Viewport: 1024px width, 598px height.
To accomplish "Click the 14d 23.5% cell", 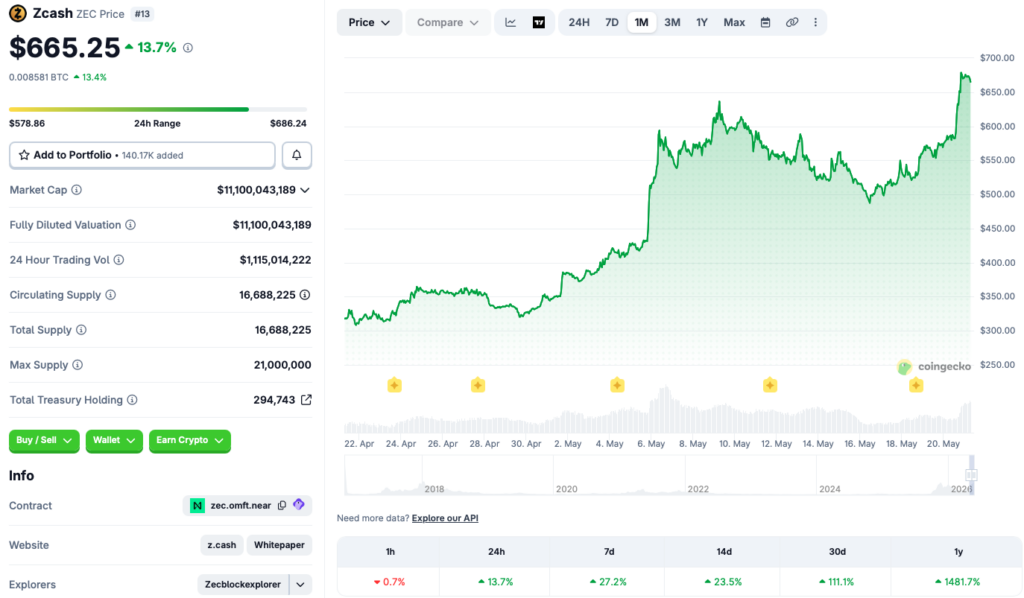I will pyautogui.click(x=723, y=582).
